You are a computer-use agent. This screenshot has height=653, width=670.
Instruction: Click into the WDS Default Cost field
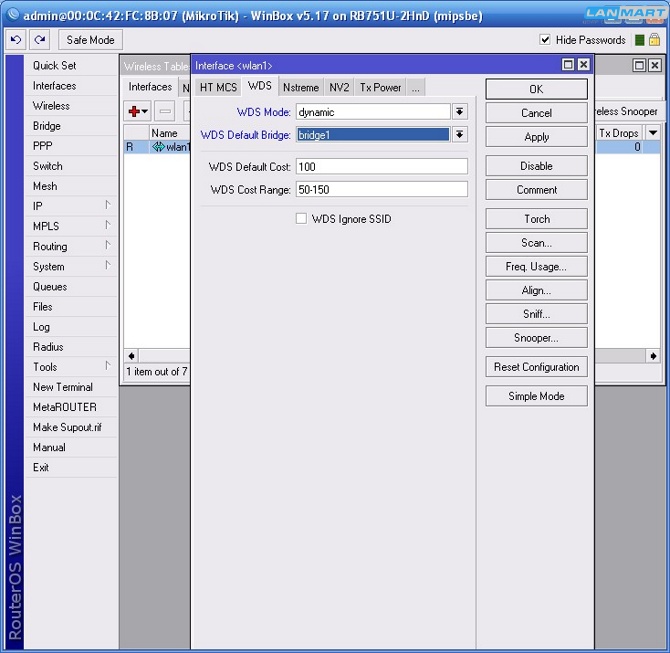(x=381, y=166)
